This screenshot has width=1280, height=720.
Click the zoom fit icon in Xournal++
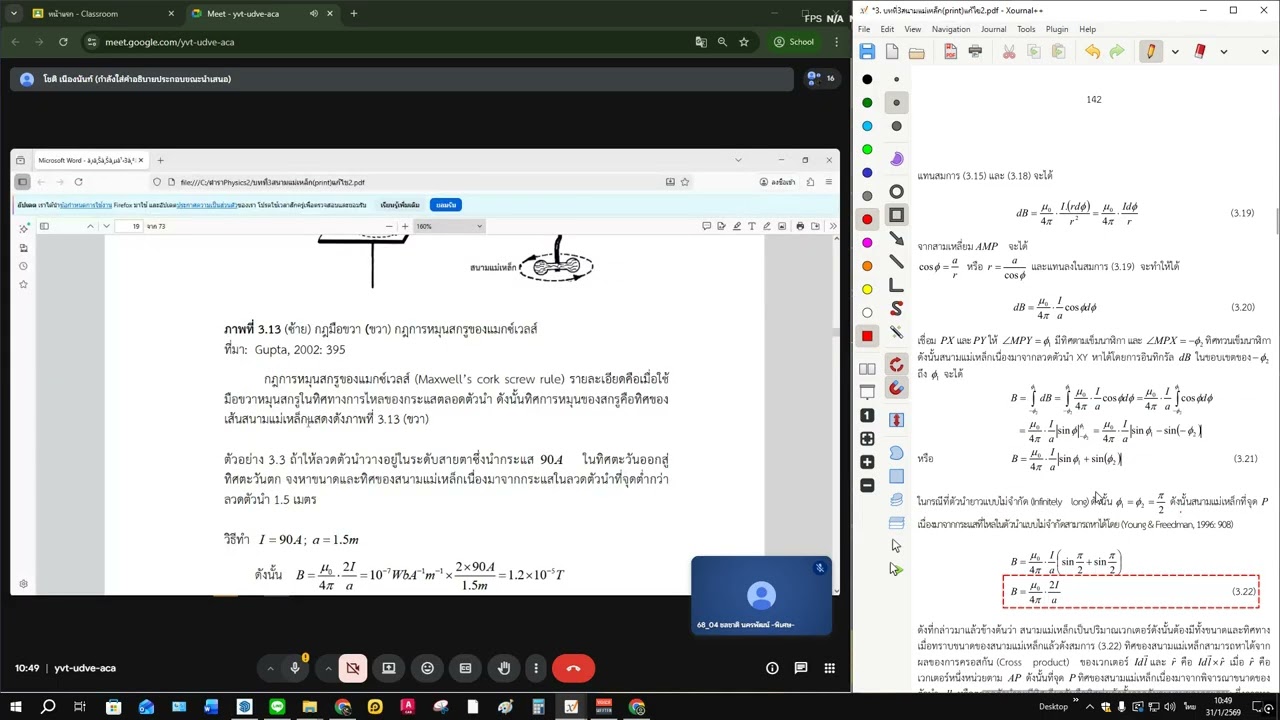[867, 439]
